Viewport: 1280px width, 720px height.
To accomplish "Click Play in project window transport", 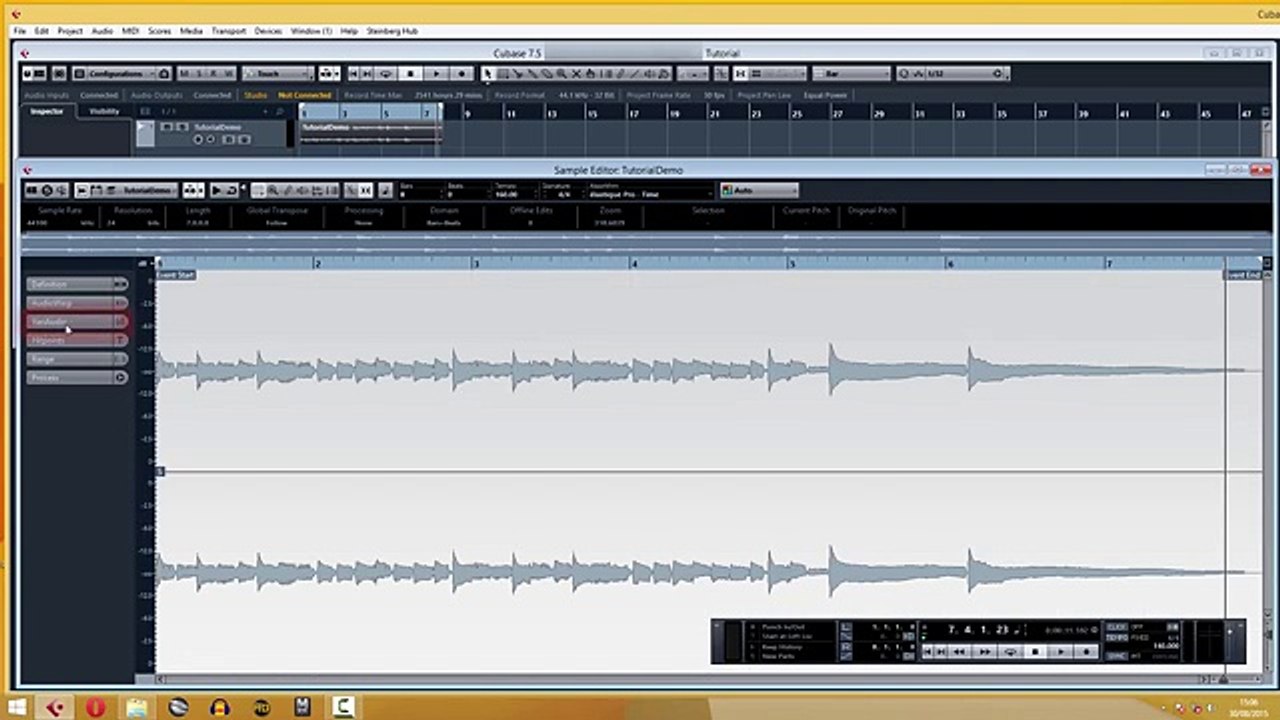I will click(435, 73).
